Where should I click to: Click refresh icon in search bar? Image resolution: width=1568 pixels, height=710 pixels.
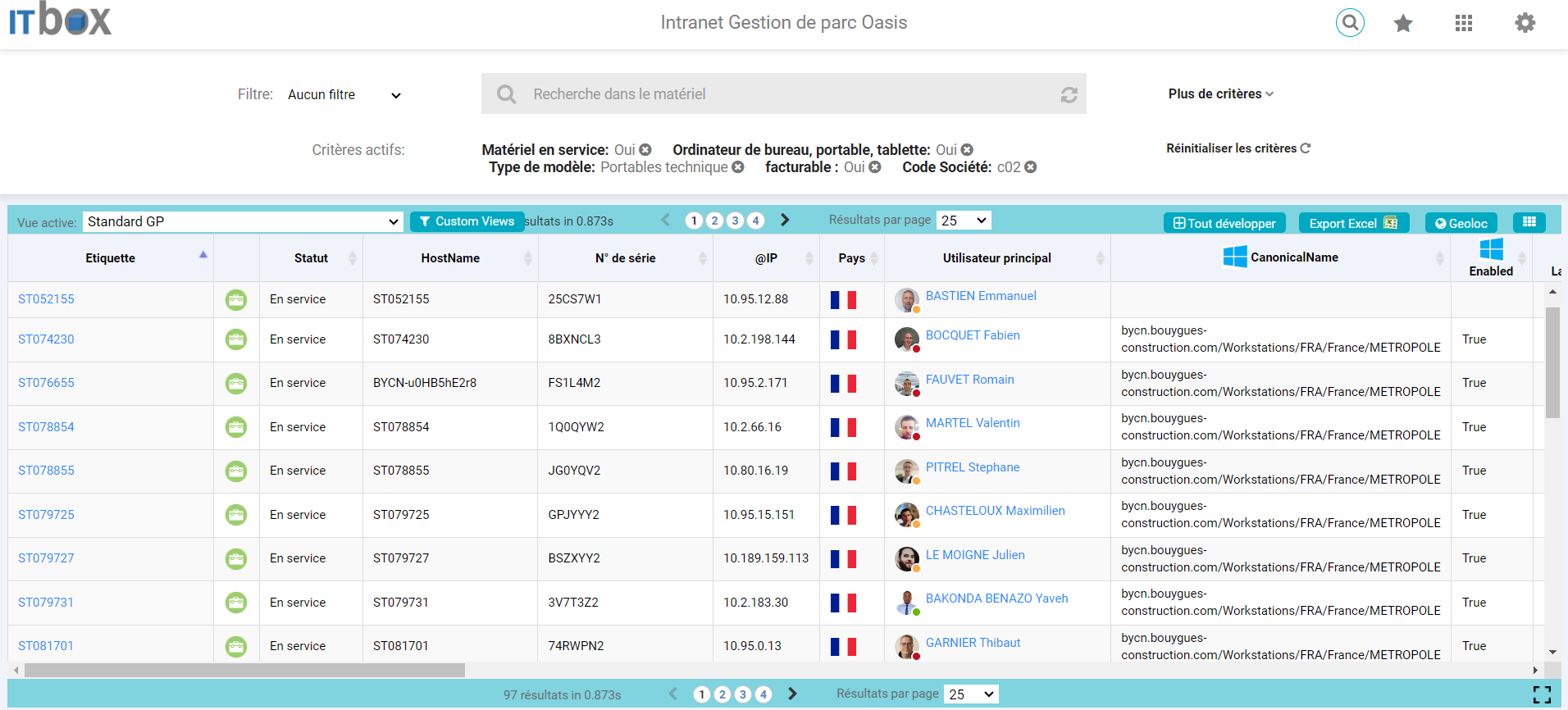point(1069,95)
